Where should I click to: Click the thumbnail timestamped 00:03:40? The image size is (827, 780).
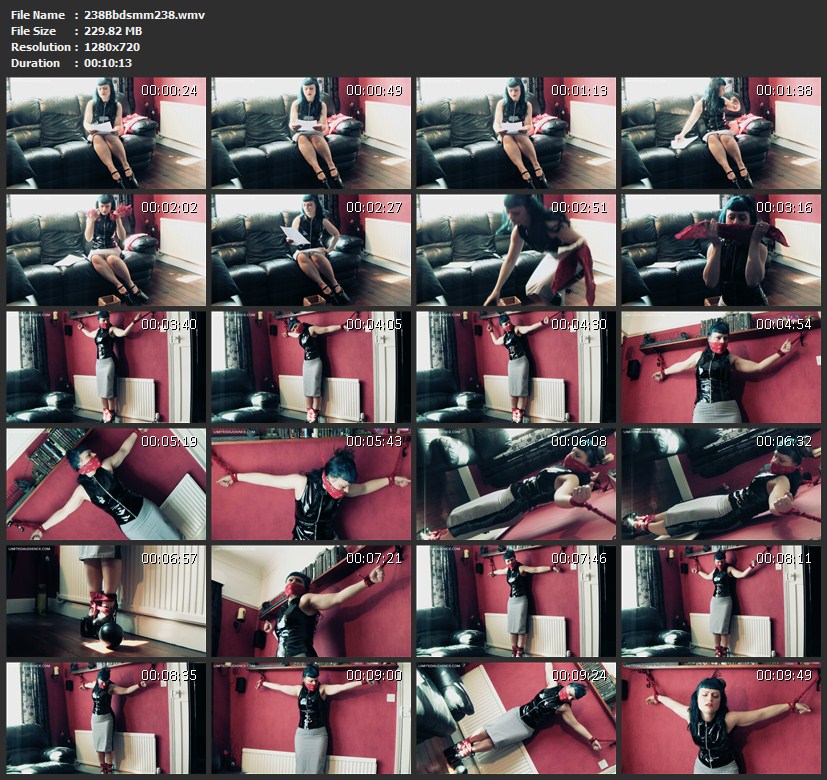click(x=106, y=367)
